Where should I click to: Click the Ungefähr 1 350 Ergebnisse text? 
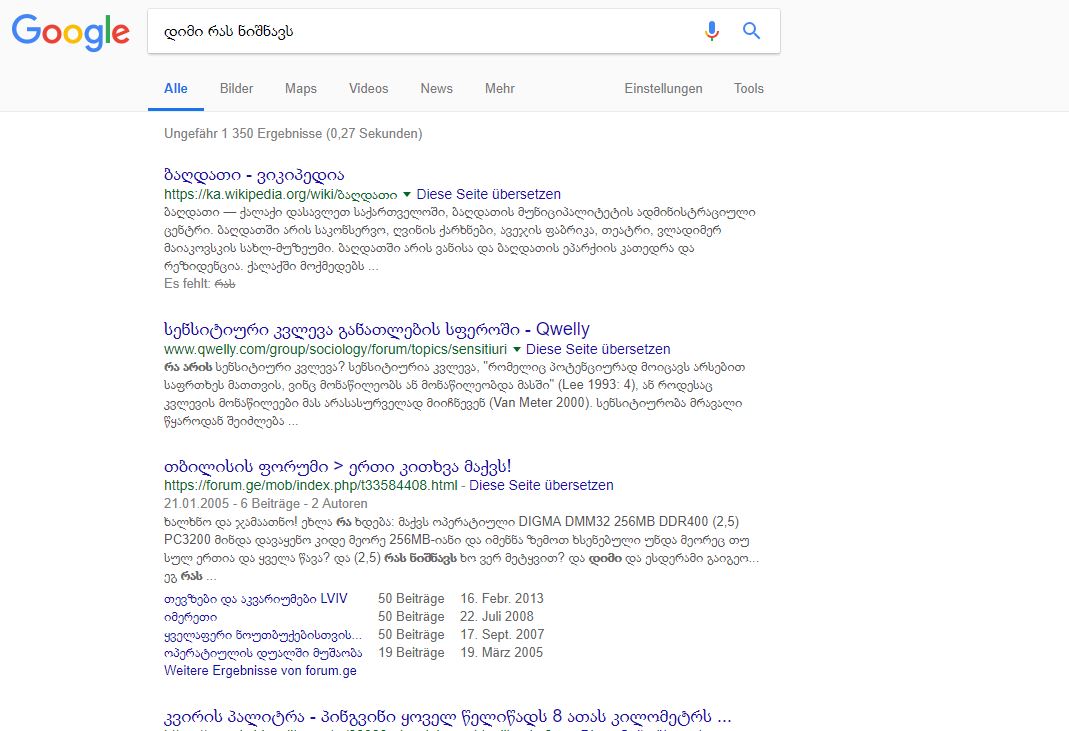coord(293,134)
